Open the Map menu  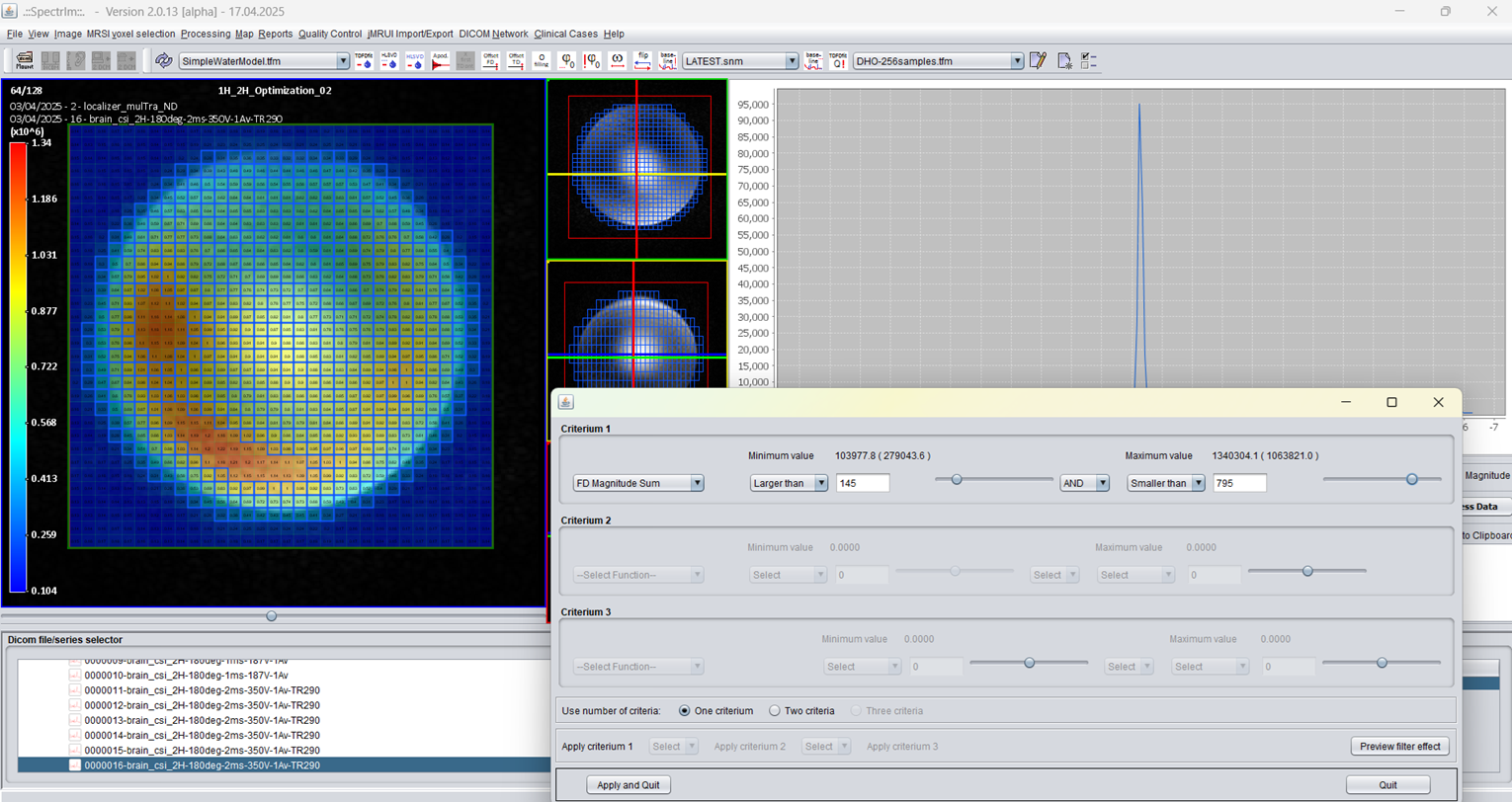[x=244, y=34]
